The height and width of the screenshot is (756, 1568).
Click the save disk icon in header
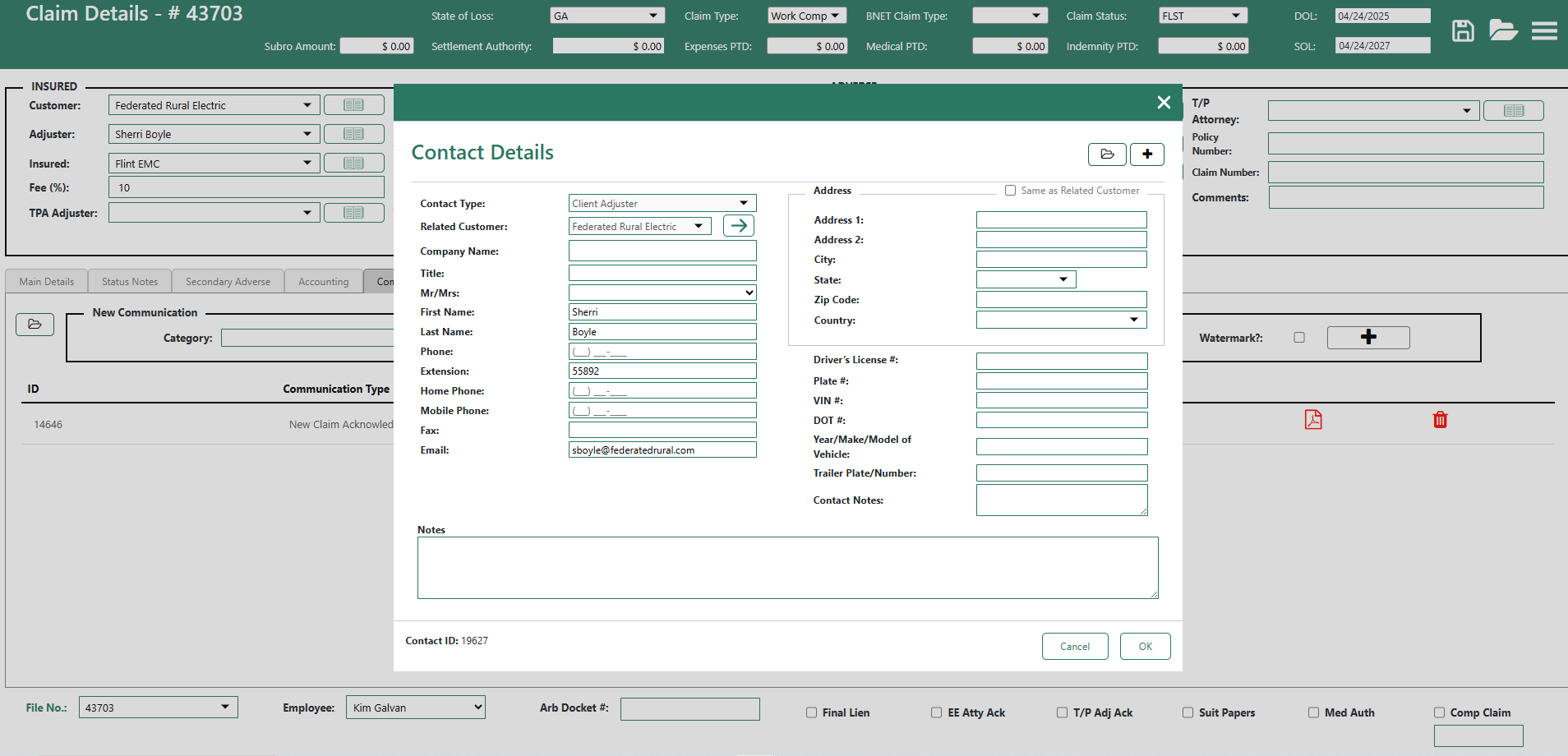[x=1463, y=31]
